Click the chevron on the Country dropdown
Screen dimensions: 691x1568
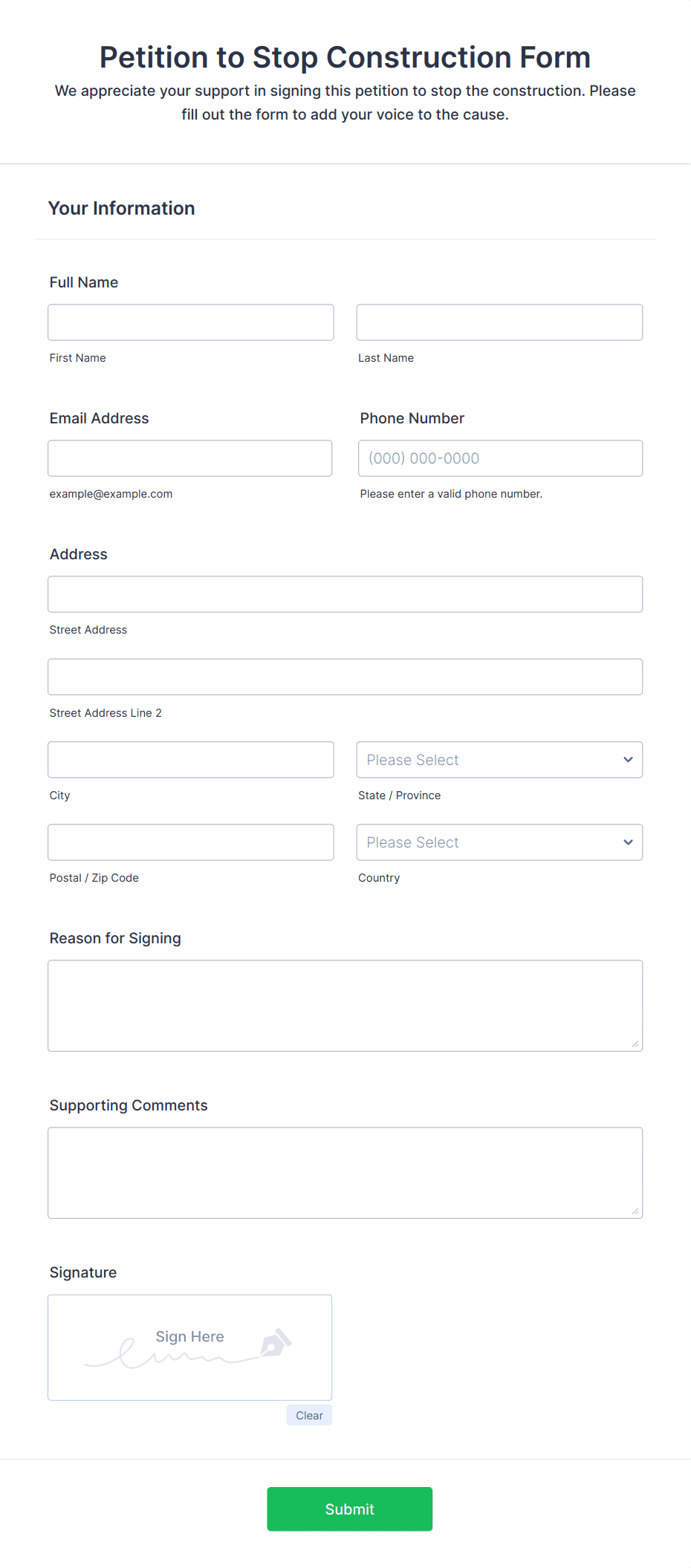(626, 842)
